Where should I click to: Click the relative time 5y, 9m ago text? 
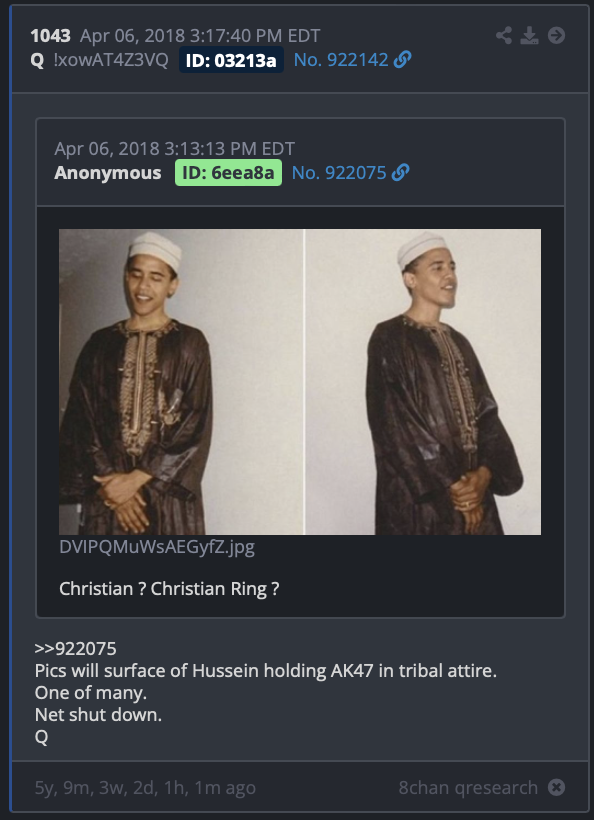[x=145, y=788]
